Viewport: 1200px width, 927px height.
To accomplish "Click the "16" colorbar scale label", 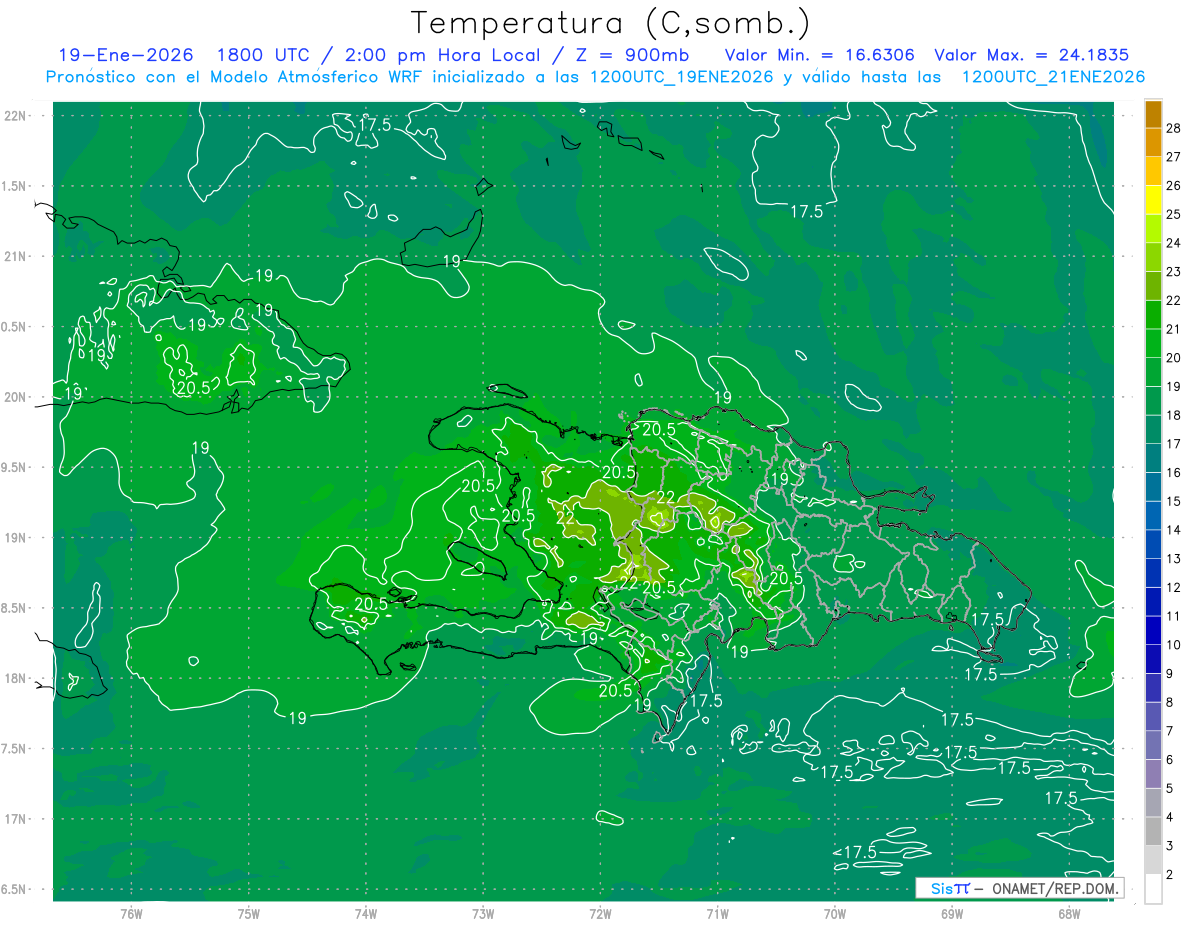I will [x=1174, y=472].
